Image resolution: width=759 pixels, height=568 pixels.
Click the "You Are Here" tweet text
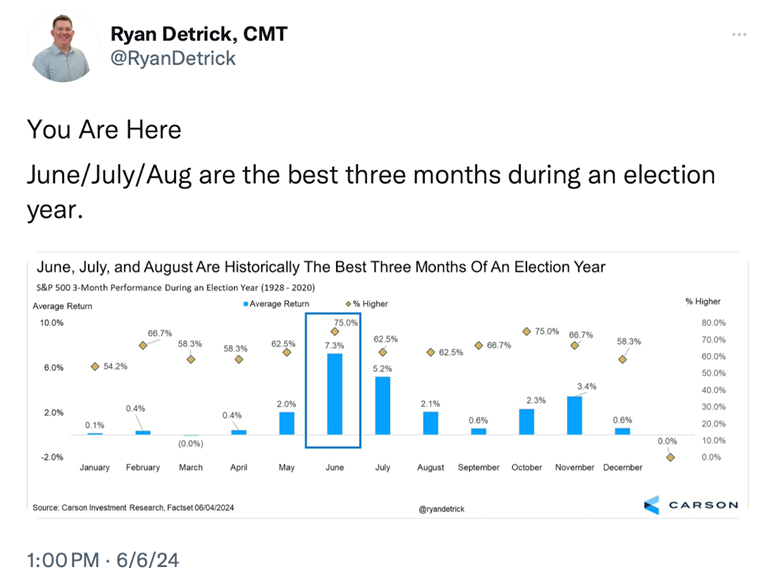[x=105, y=130]
